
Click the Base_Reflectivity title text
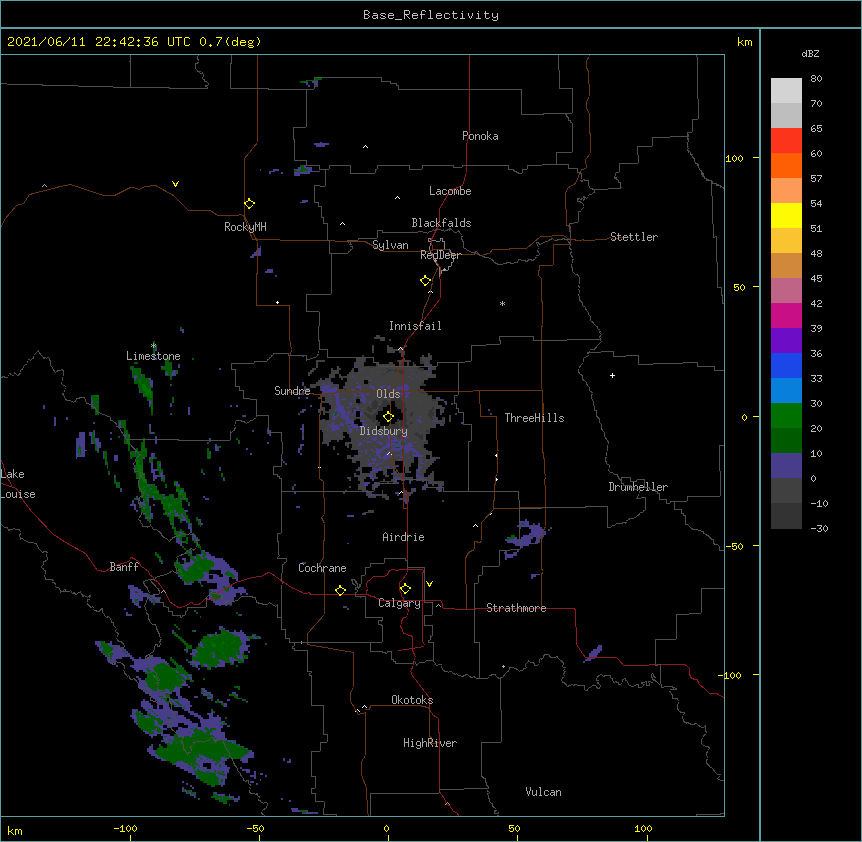(x=431, y=15)
